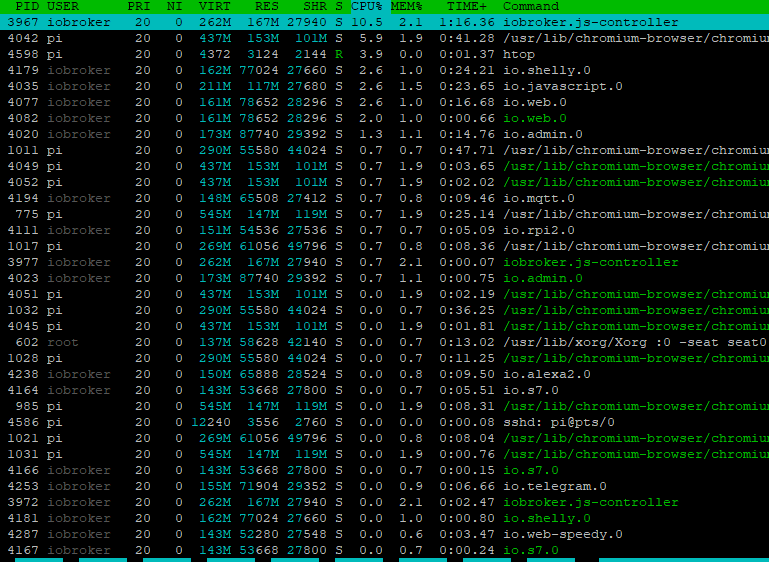769x562 pixels.
Task: Select chromium thread row PID 1031
Action: pyautogui.click(x=384, y=454)
